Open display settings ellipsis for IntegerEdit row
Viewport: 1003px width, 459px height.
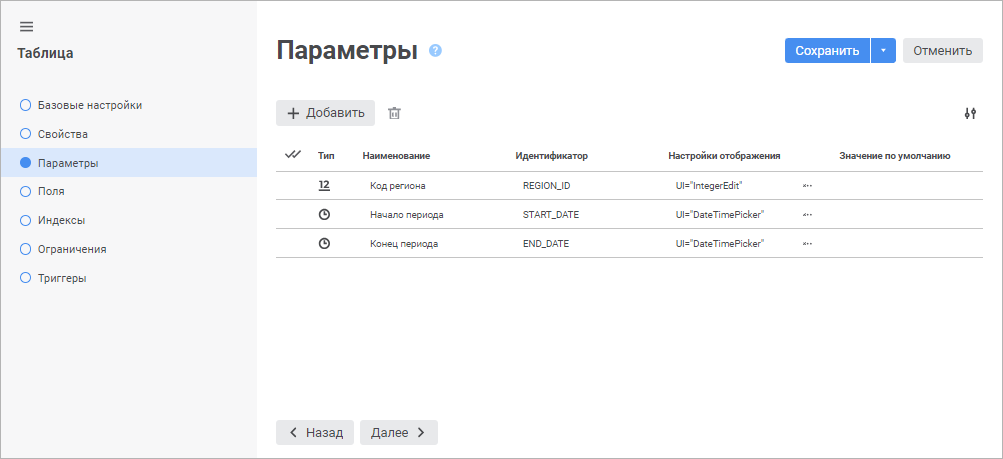point(807,185)
